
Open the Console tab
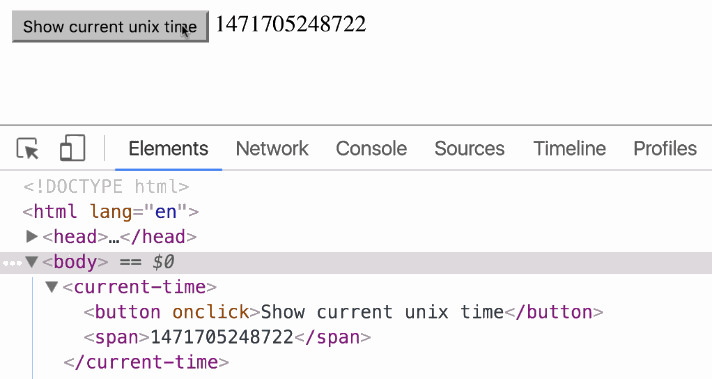click(371, 148)
